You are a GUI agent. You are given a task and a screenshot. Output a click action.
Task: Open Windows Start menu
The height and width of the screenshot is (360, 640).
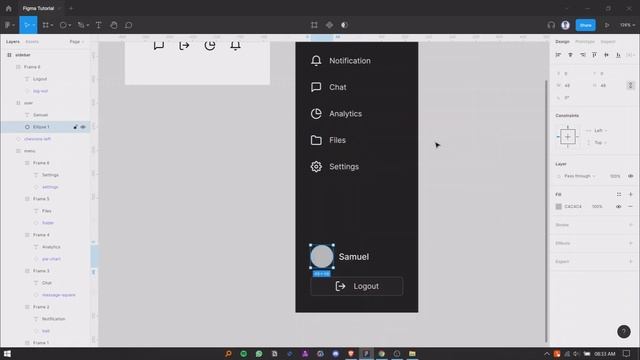7,353
